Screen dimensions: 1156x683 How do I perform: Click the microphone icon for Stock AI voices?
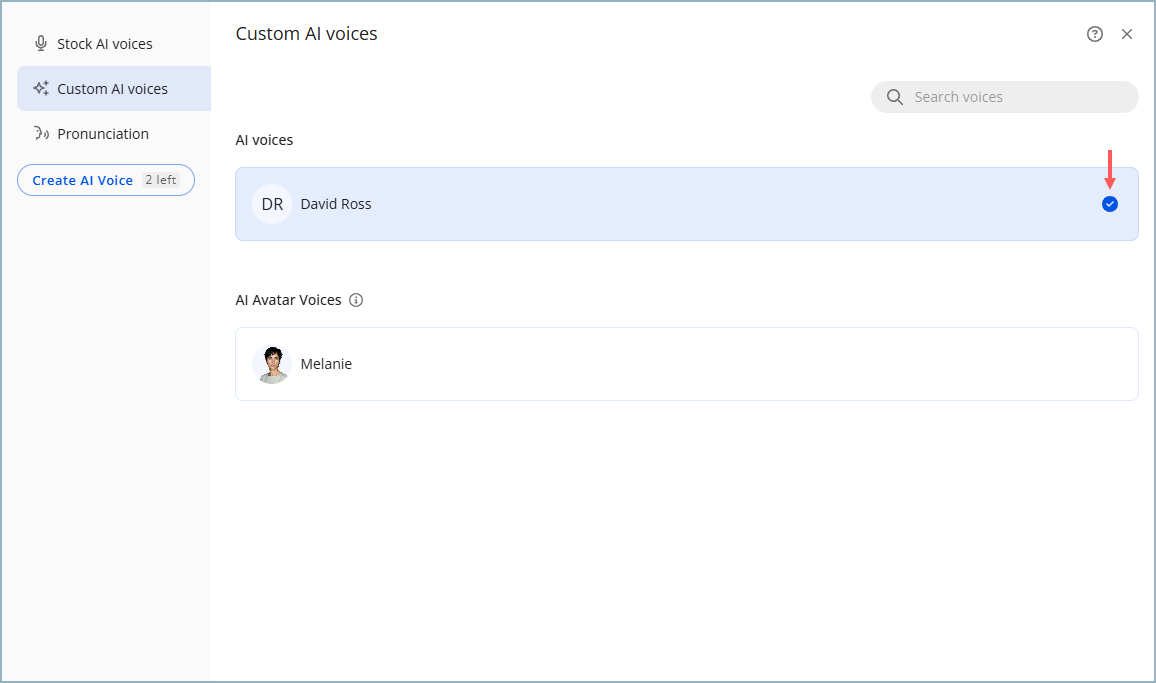click(x=41, y=44)
